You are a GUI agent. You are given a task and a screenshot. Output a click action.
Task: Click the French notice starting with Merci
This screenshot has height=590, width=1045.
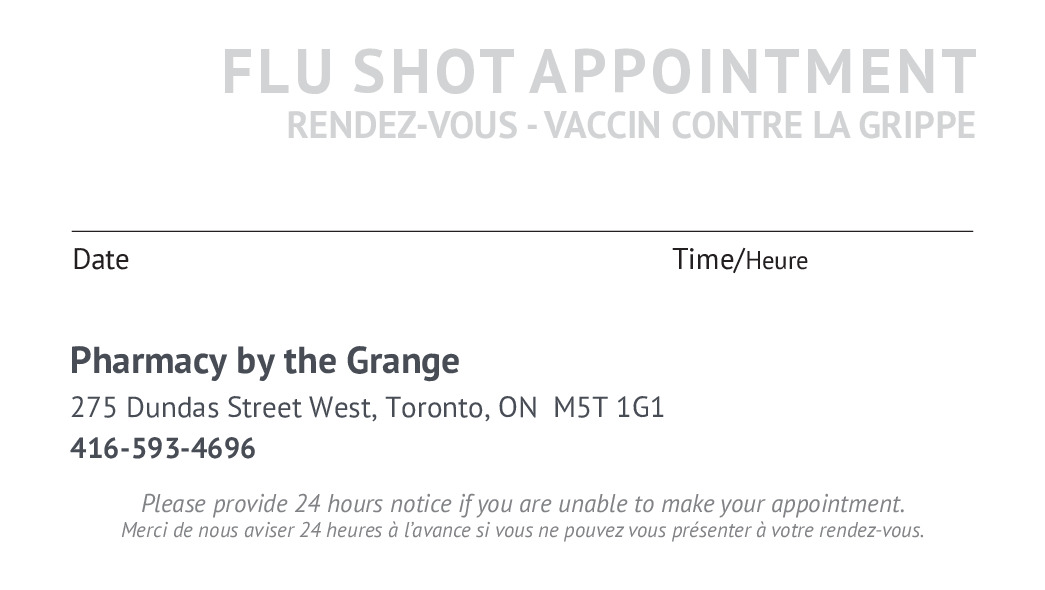pyautogui.click(x=522, y=530)
